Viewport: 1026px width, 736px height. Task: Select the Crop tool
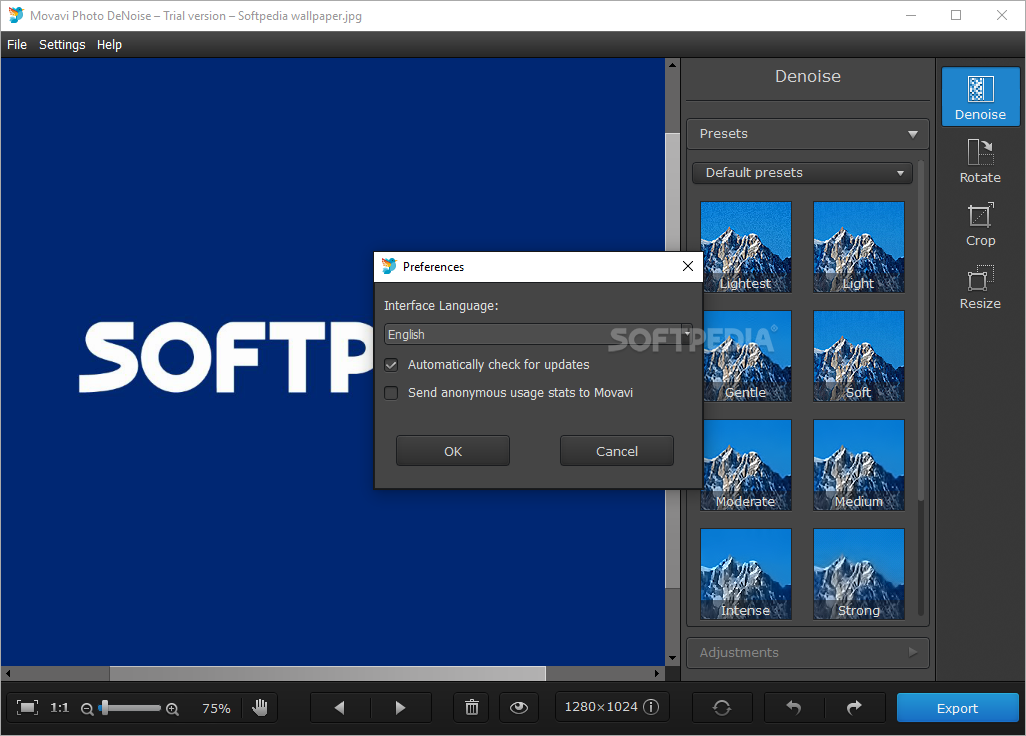(x=980, y=224)
